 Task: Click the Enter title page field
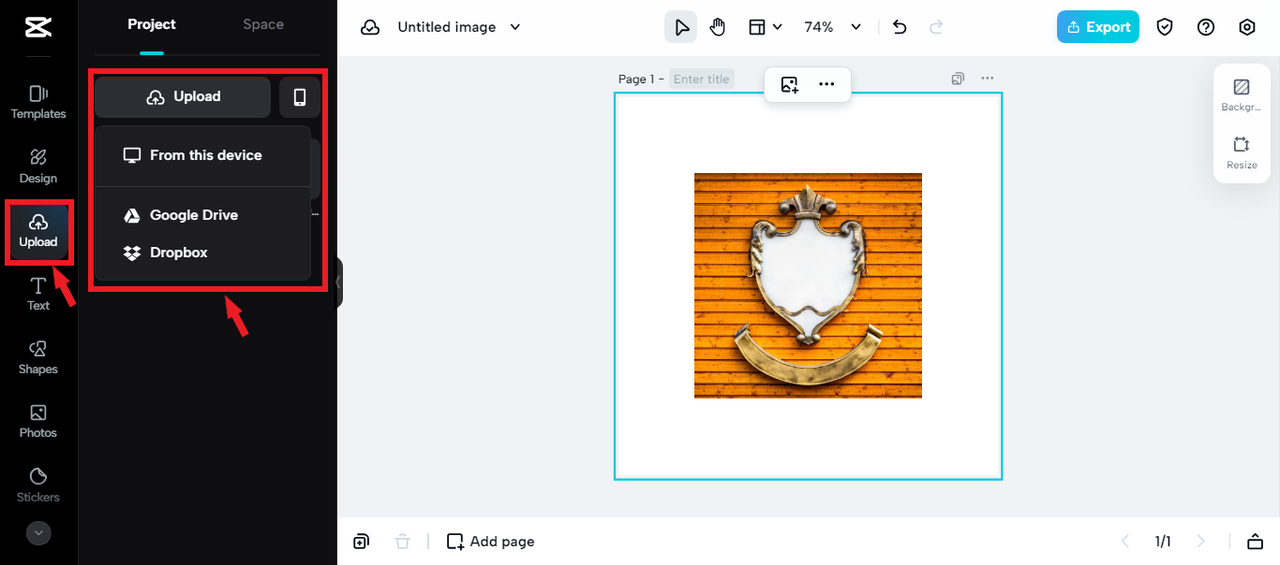701,79
